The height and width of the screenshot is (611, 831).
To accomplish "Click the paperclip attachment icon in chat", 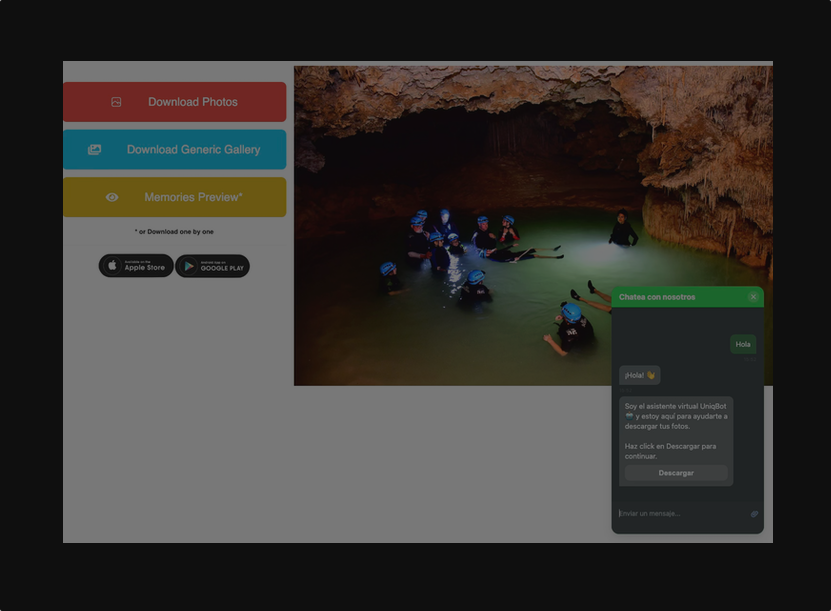I will (754, 514).
